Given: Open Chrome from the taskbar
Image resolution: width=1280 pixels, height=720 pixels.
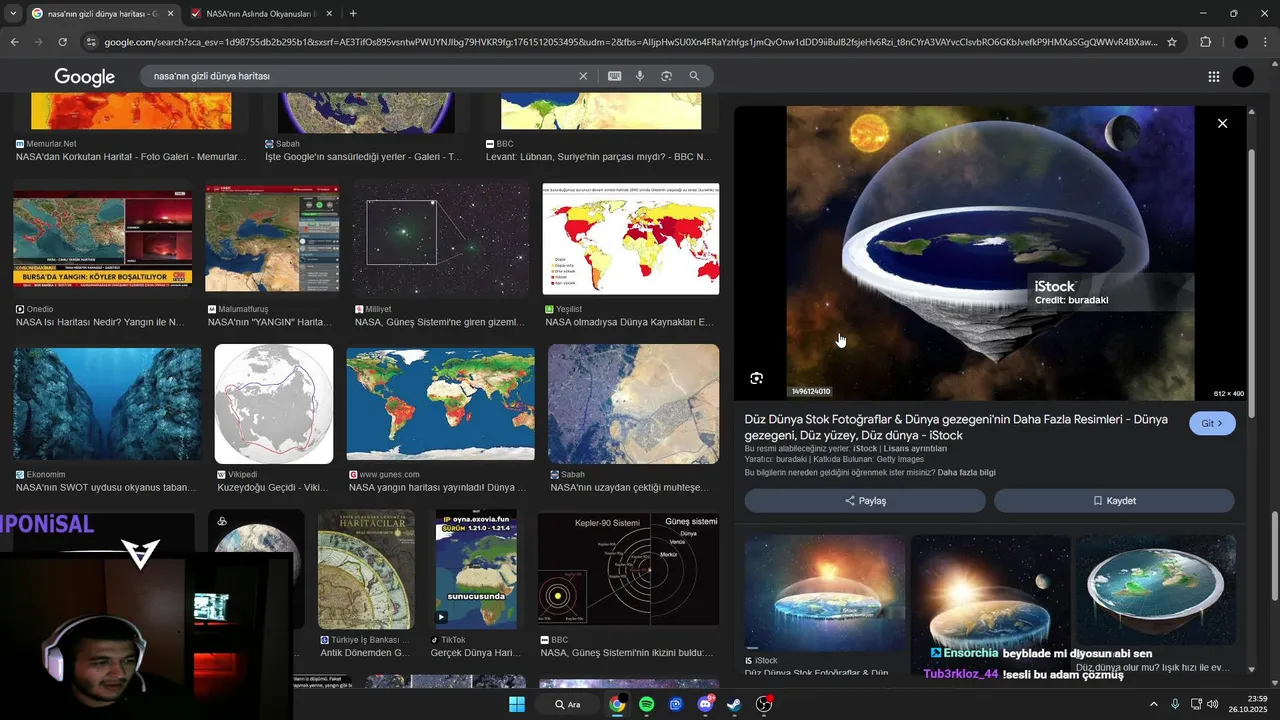Looking at the screenshot, I should pos(618,704).
